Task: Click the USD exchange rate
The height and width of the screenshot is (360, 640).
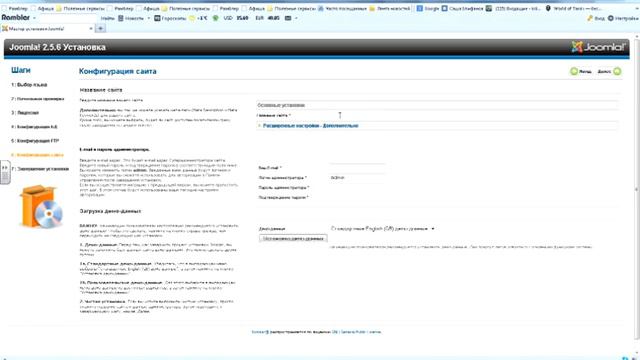Action: tap(236, 18)
